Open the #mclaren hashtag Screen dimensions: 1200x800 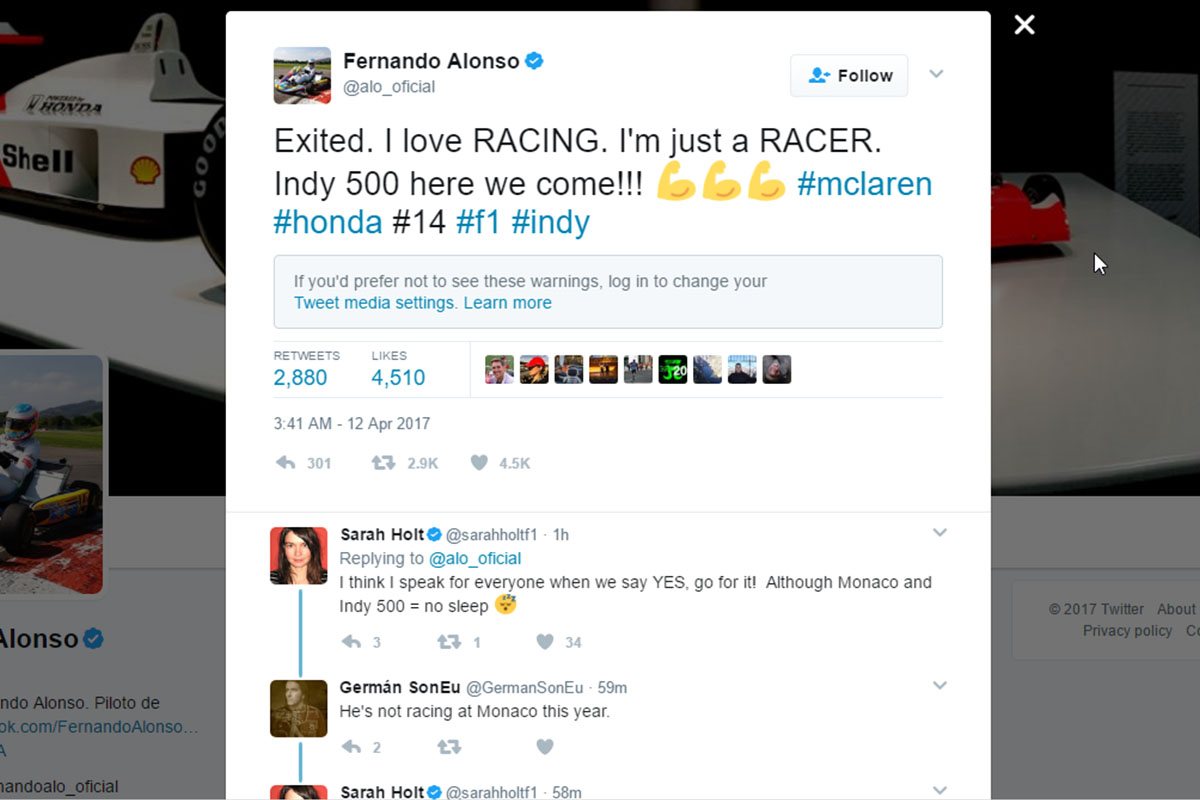[864, 184]
